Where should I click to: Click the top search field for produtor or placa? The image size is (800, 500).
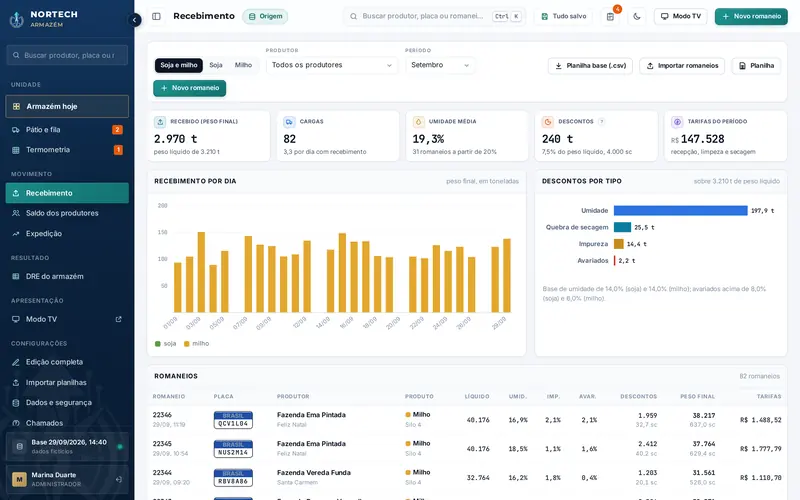[435, 16]
